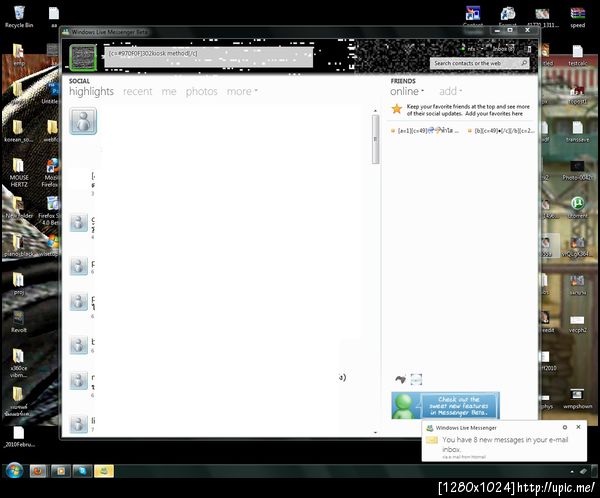This screenshot has height=498, width=600.
Task: Open Firefox from the taskbar
Action: [x=38, y=471]
